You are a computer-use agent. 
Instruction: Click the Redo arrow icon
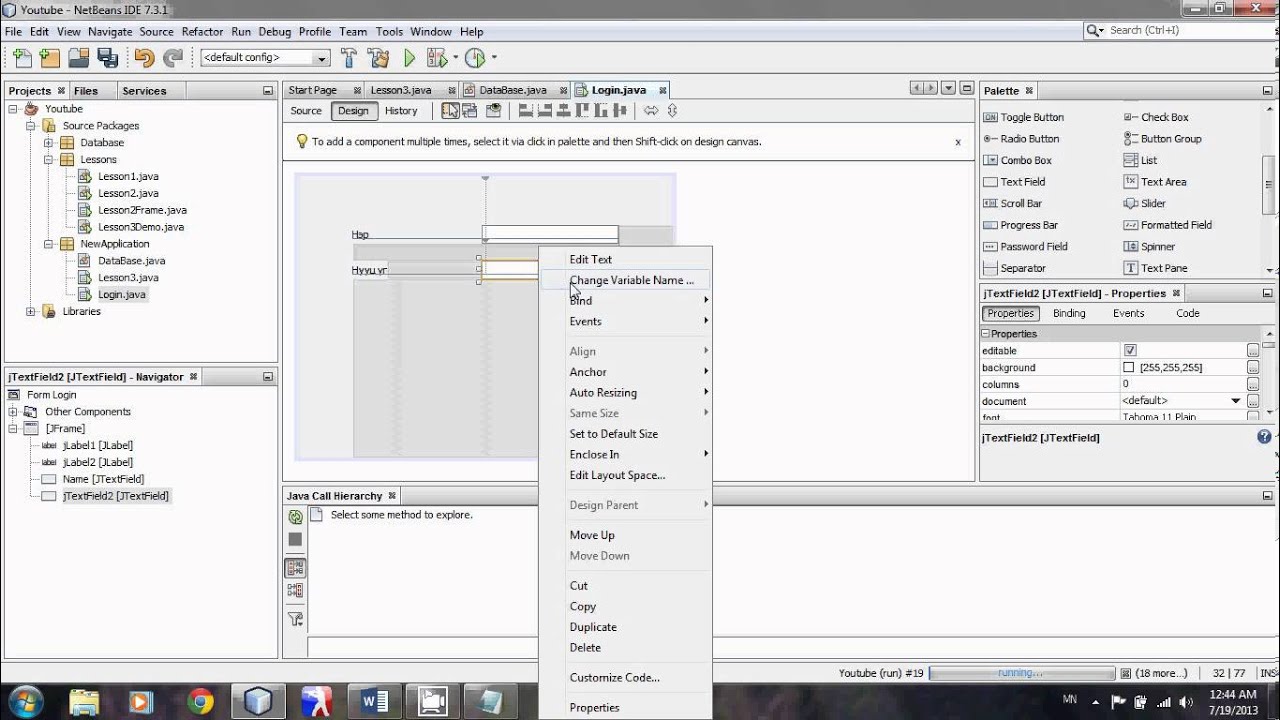point(173,58)
